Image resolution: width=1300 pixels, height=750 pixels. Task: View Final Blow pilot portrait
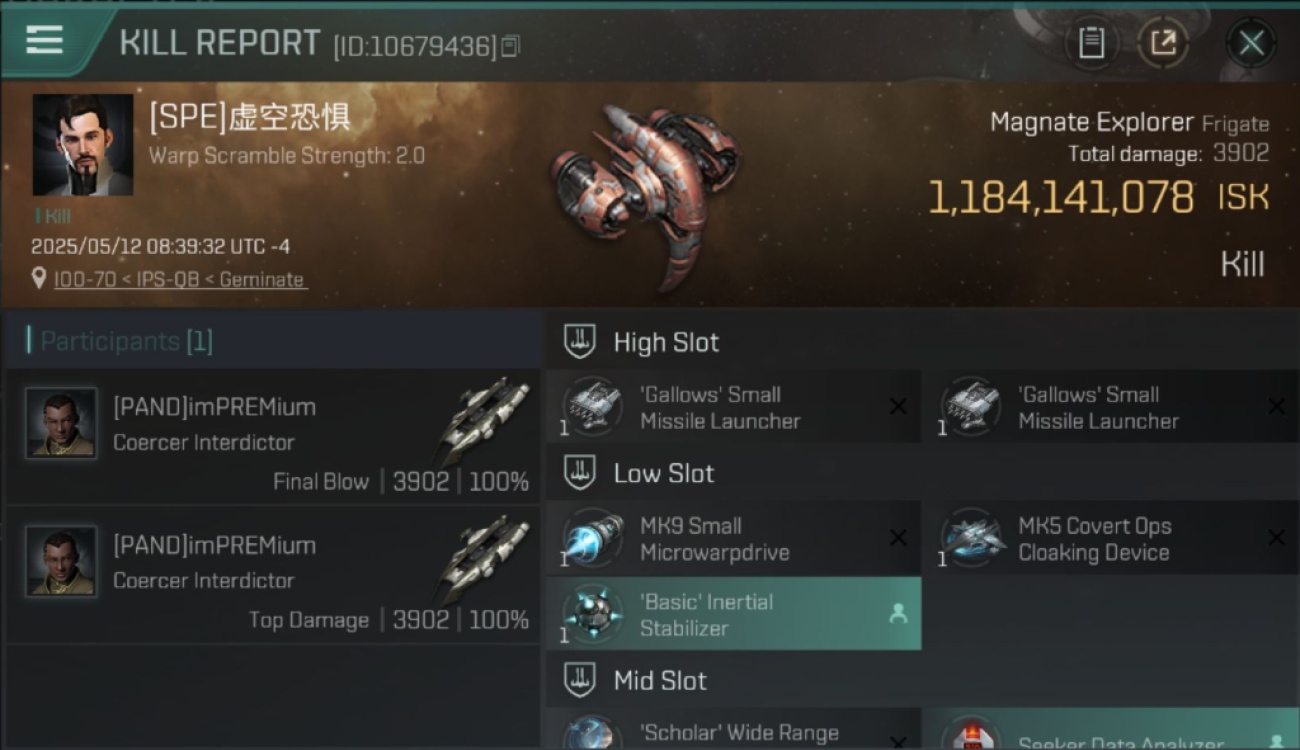coord(61,423)
